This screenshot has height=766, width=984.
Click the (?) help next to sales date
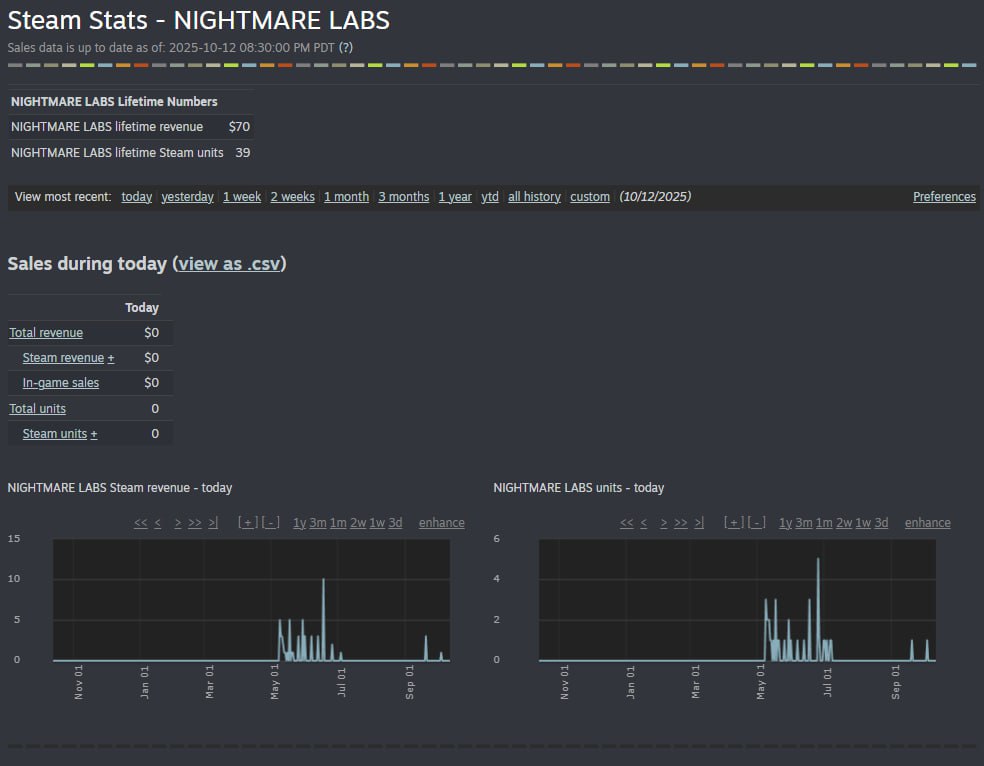[346, 47]
